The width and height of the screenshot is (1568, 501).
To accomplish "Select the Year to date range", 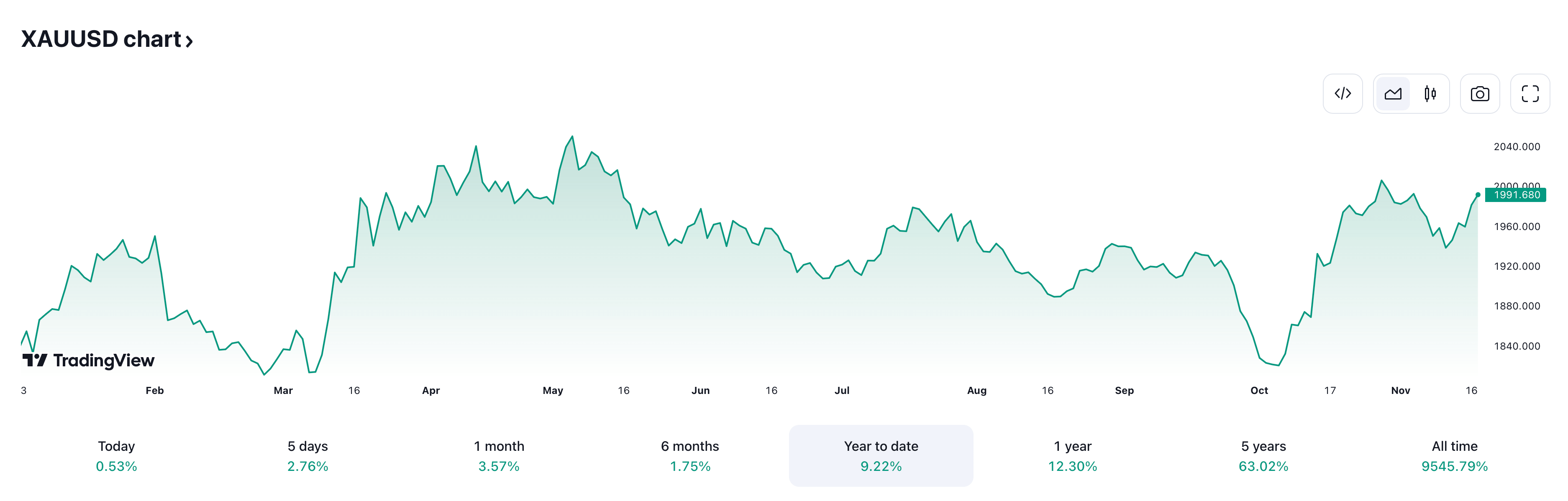I will pos(881,455).
